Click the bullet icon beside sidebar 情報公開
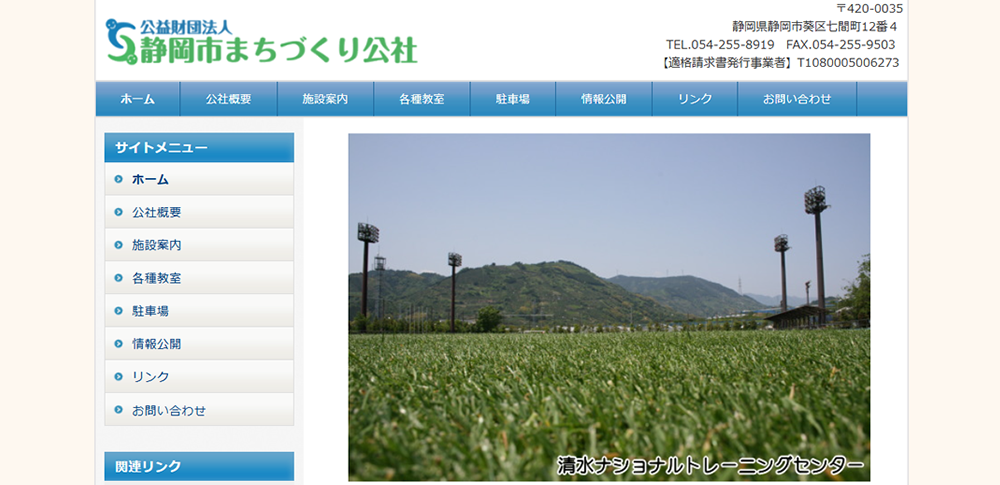 coord(118,344)
